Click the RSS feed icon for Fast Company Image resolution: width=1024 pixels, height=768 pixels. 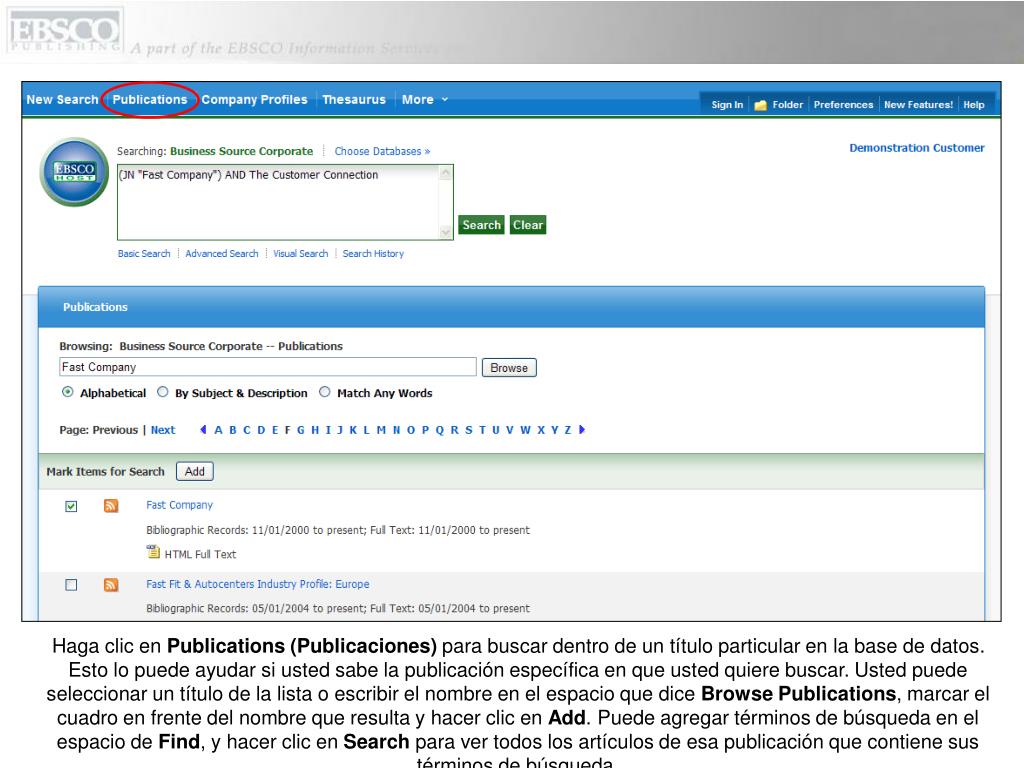click(111, 506)
